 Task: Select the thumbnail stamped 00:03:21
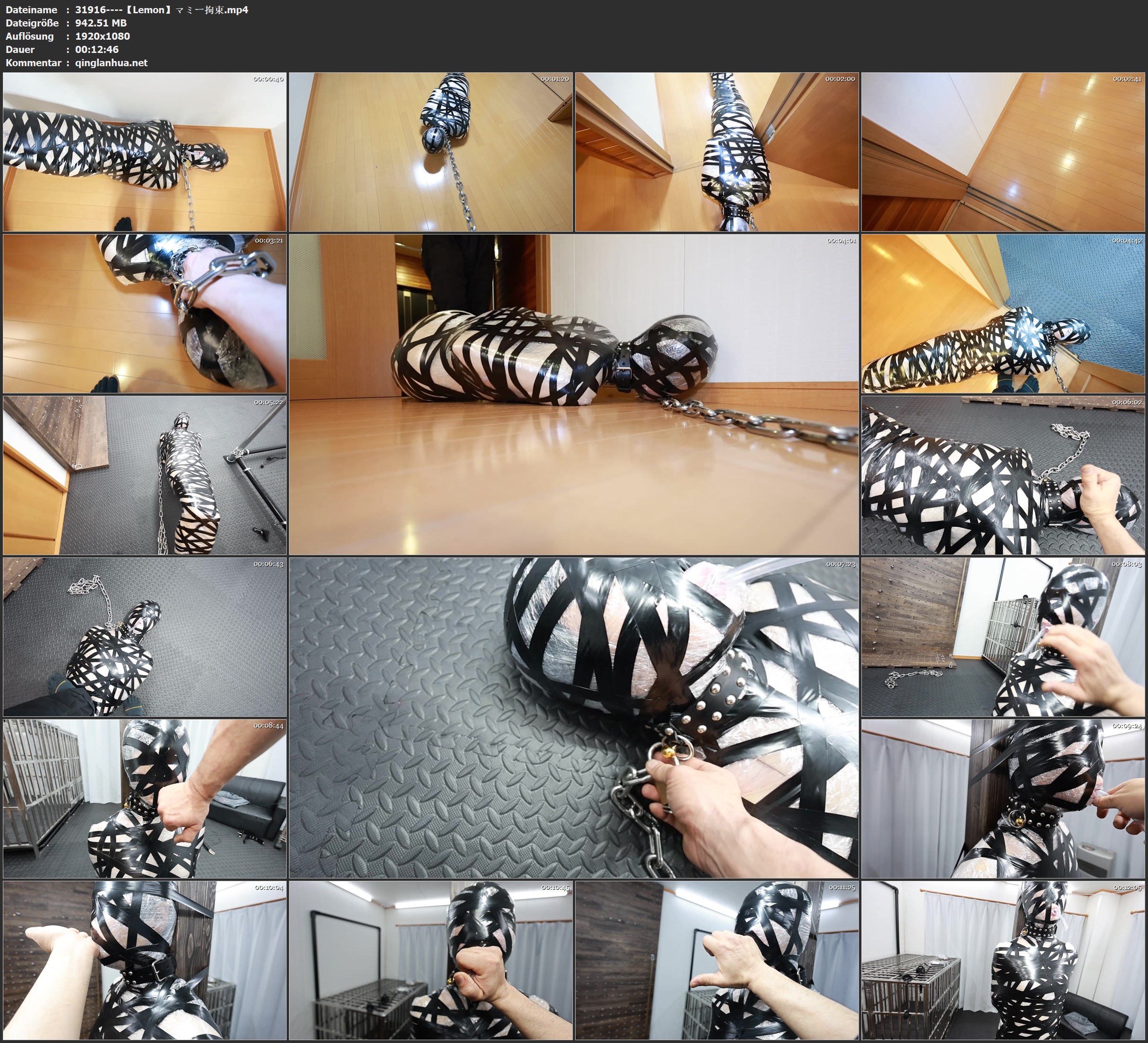[145, 313]
